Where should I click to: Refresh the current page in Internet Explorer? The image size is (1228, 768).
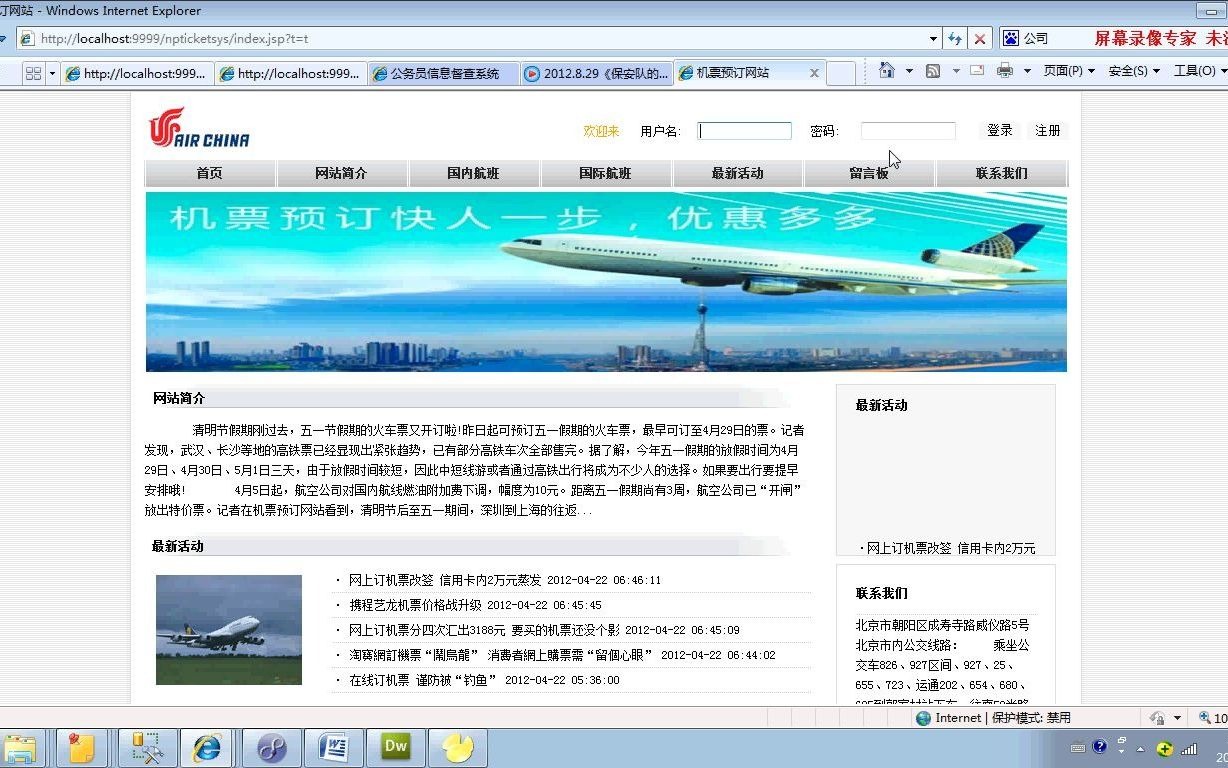click(x=954, y=38)
